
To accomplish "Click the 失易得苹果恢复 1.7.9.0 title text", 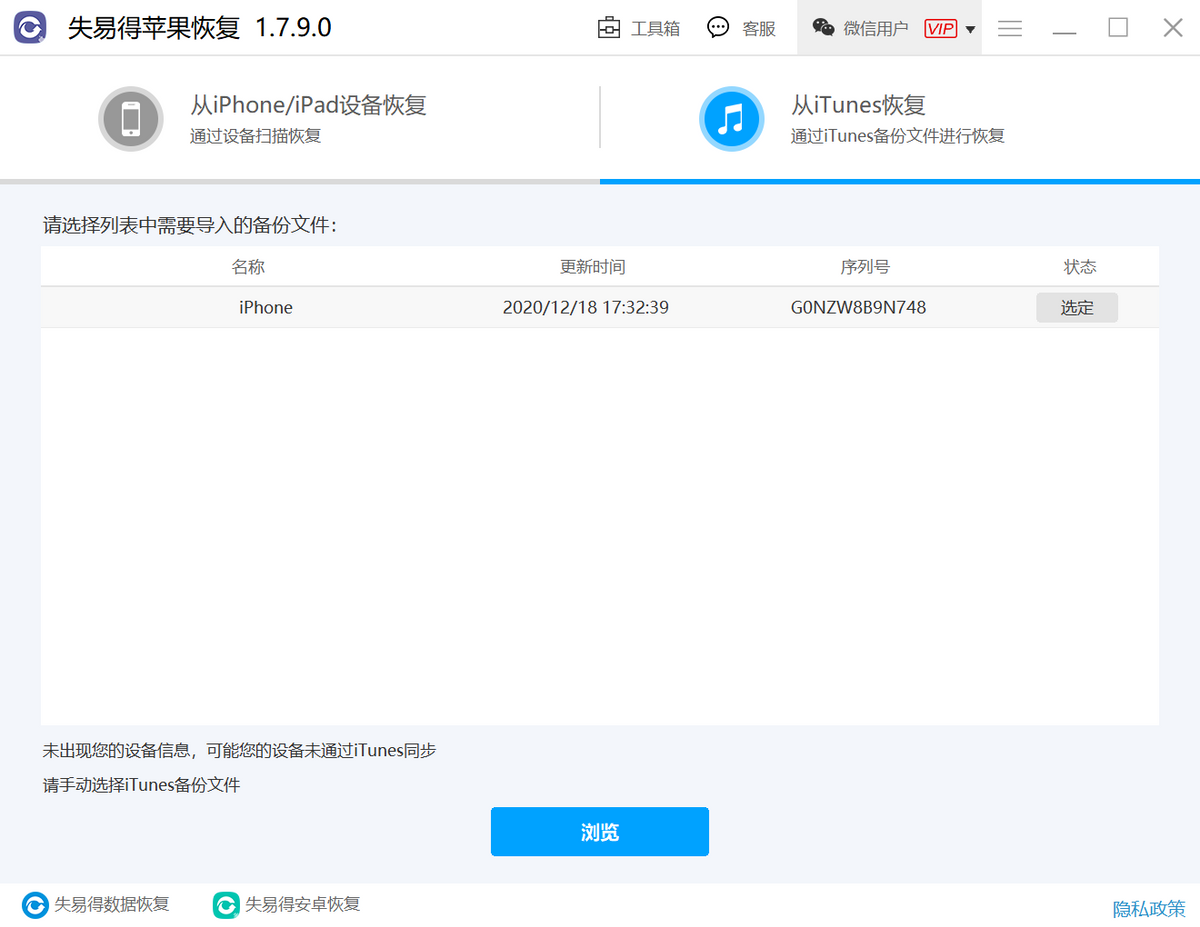I will tap(199, 27).
